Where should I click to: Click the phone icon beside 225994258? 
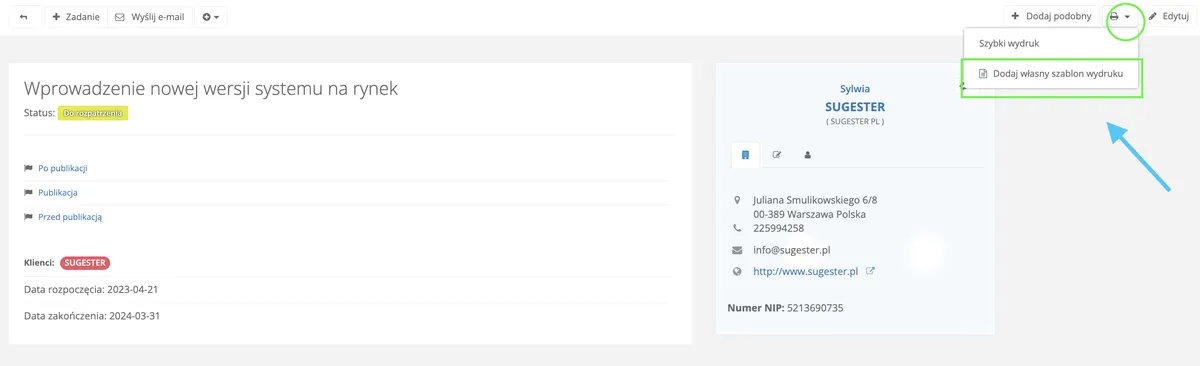(737, 228)
